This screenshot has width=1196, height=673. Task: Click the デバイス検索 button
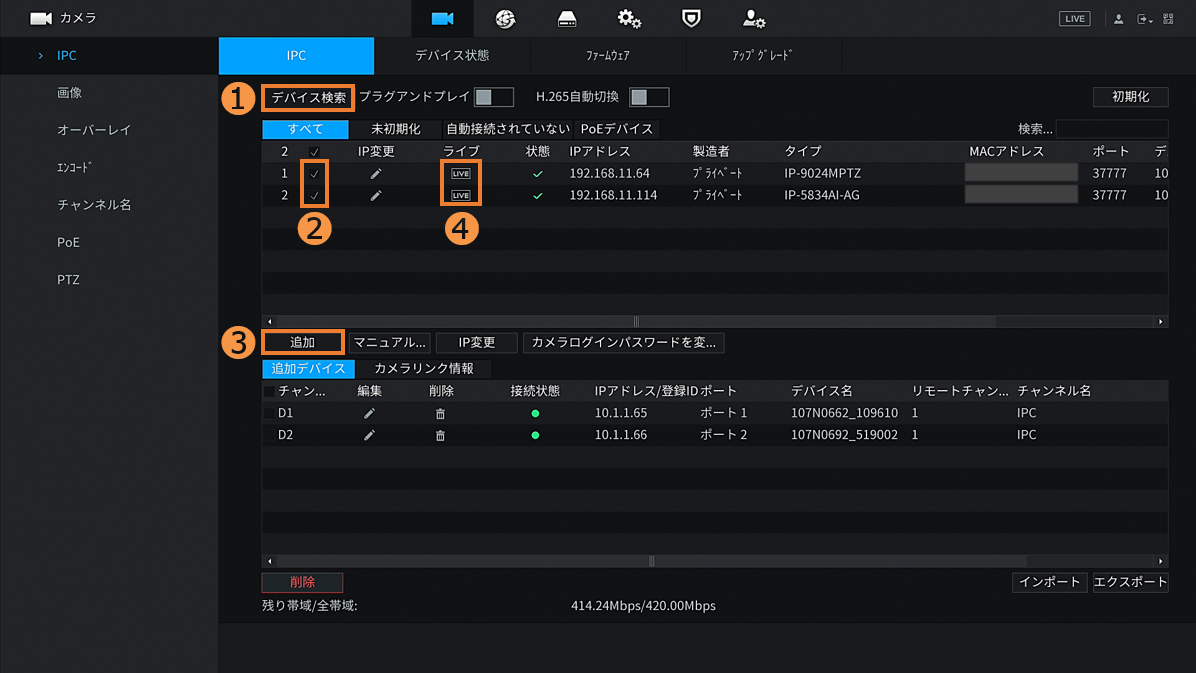(309, 97)
